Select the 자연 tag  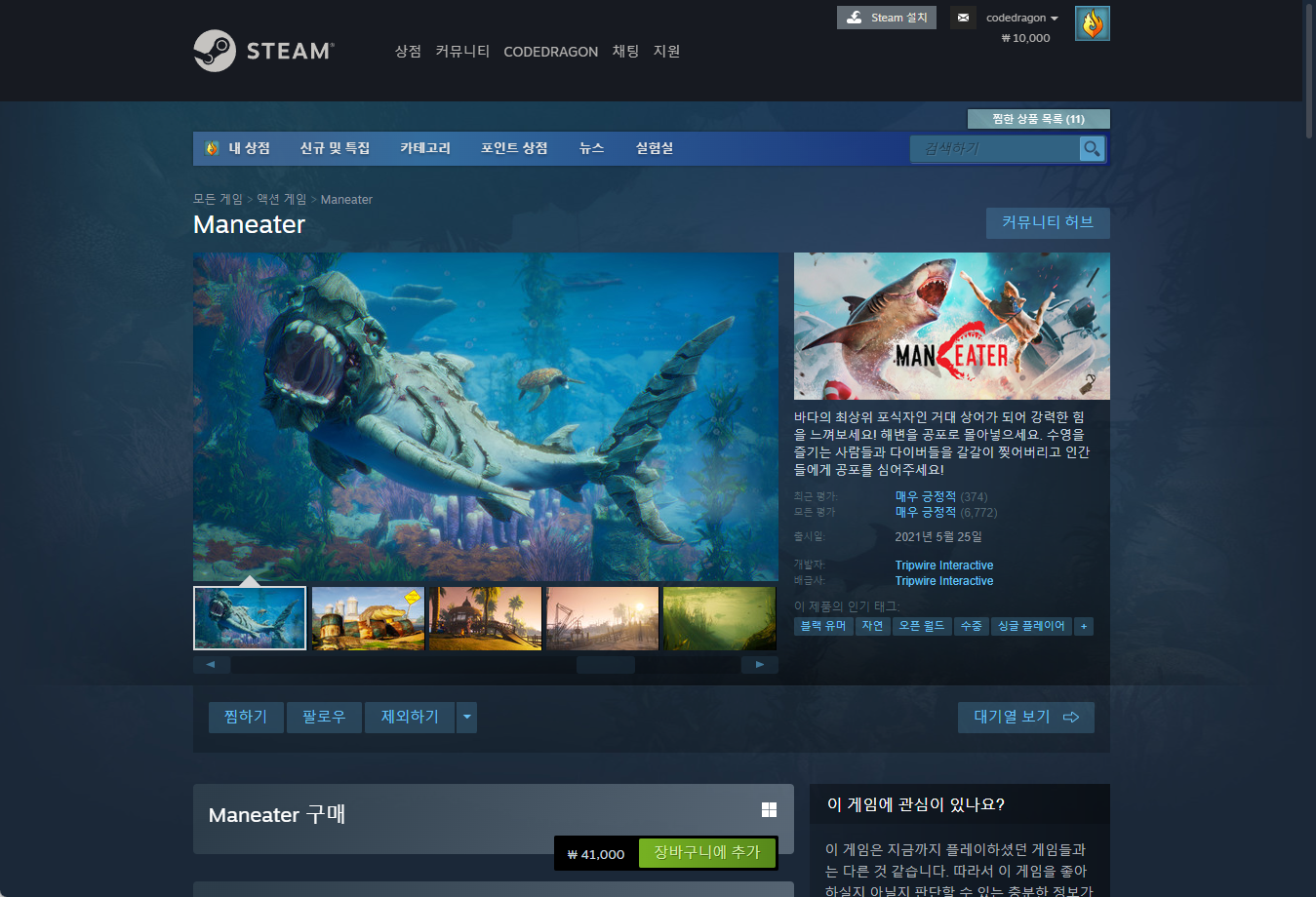[873, 626]
